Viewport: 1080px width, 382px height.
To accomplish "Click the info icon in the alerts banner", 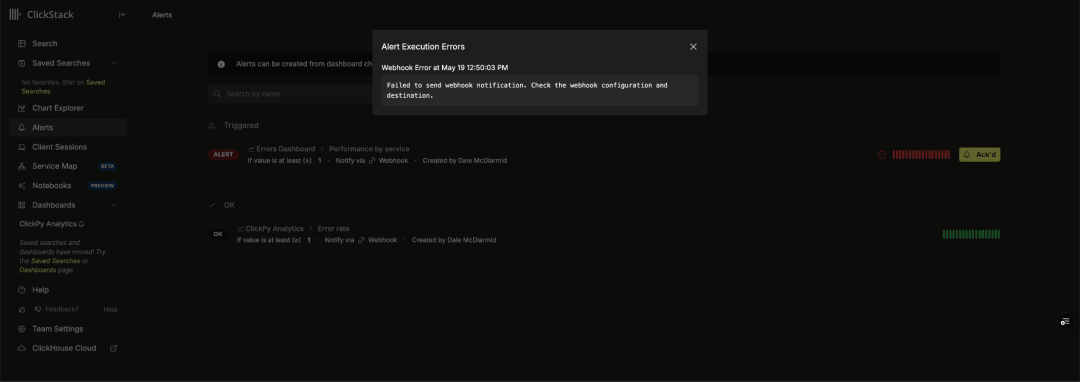I will (221, 64).
